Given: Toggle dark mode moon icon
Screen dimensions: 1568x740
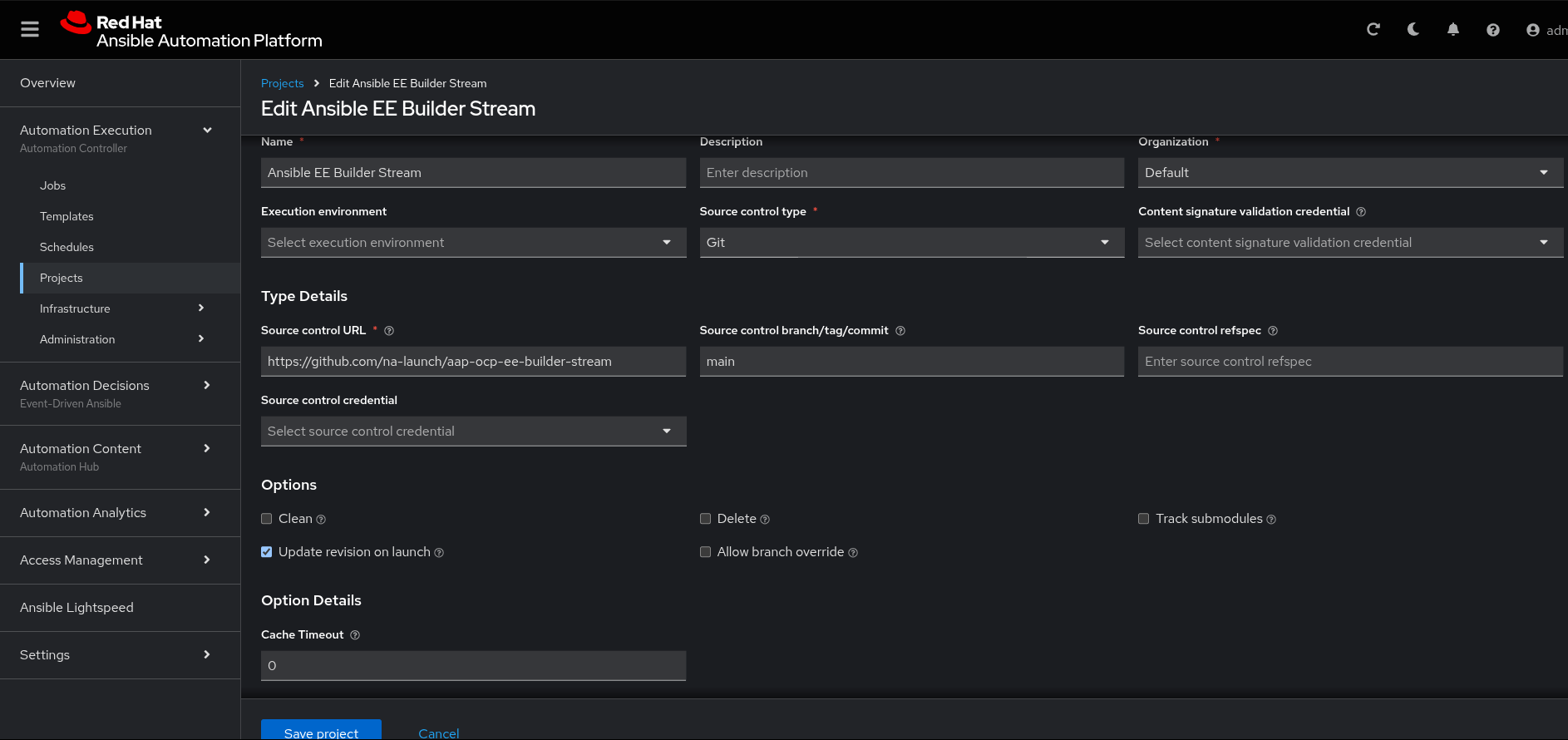Looking at the screenshot, I should coord(1413,30).
